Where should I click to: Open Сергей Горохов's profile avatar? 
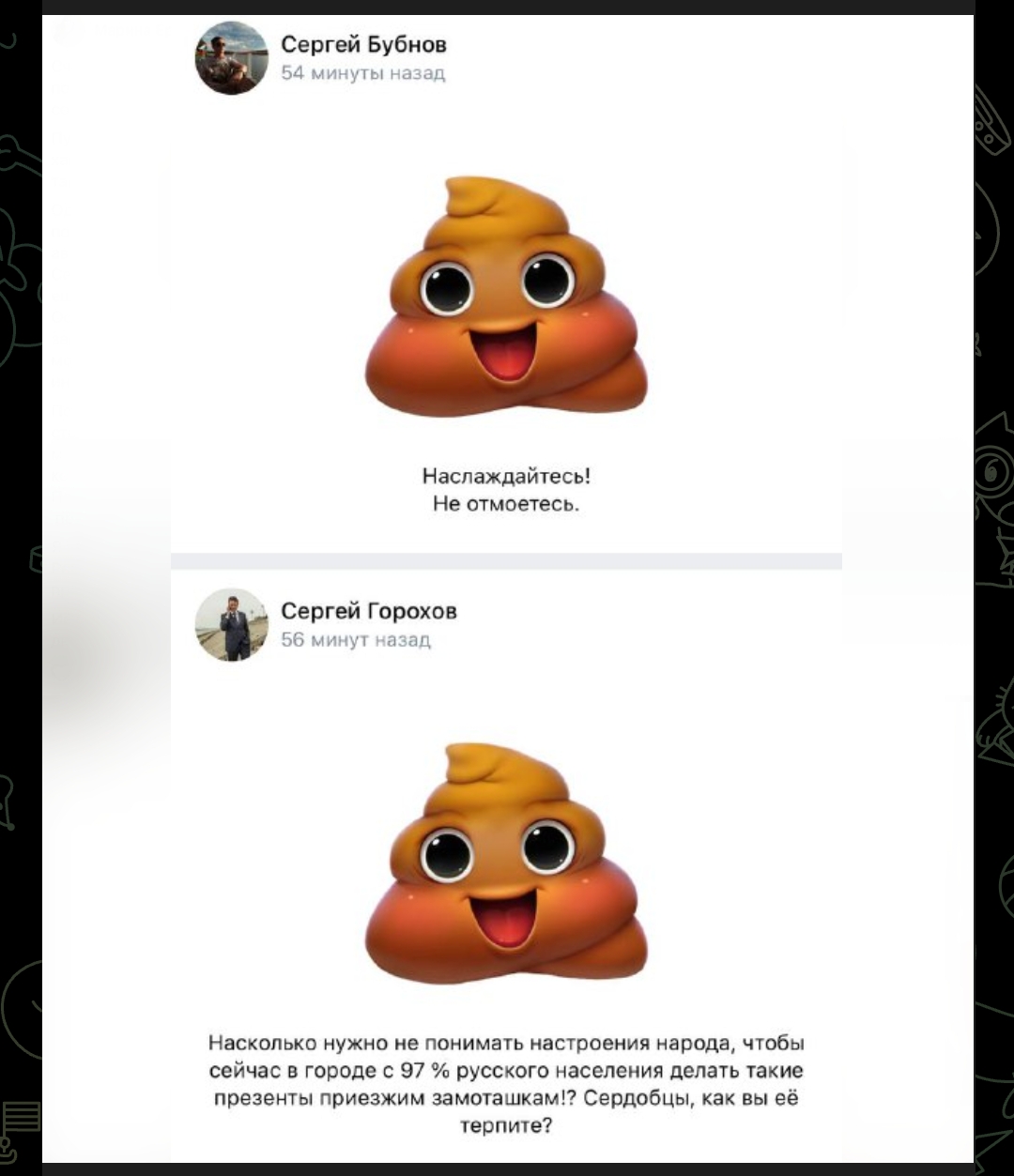(x=231, y=625)
